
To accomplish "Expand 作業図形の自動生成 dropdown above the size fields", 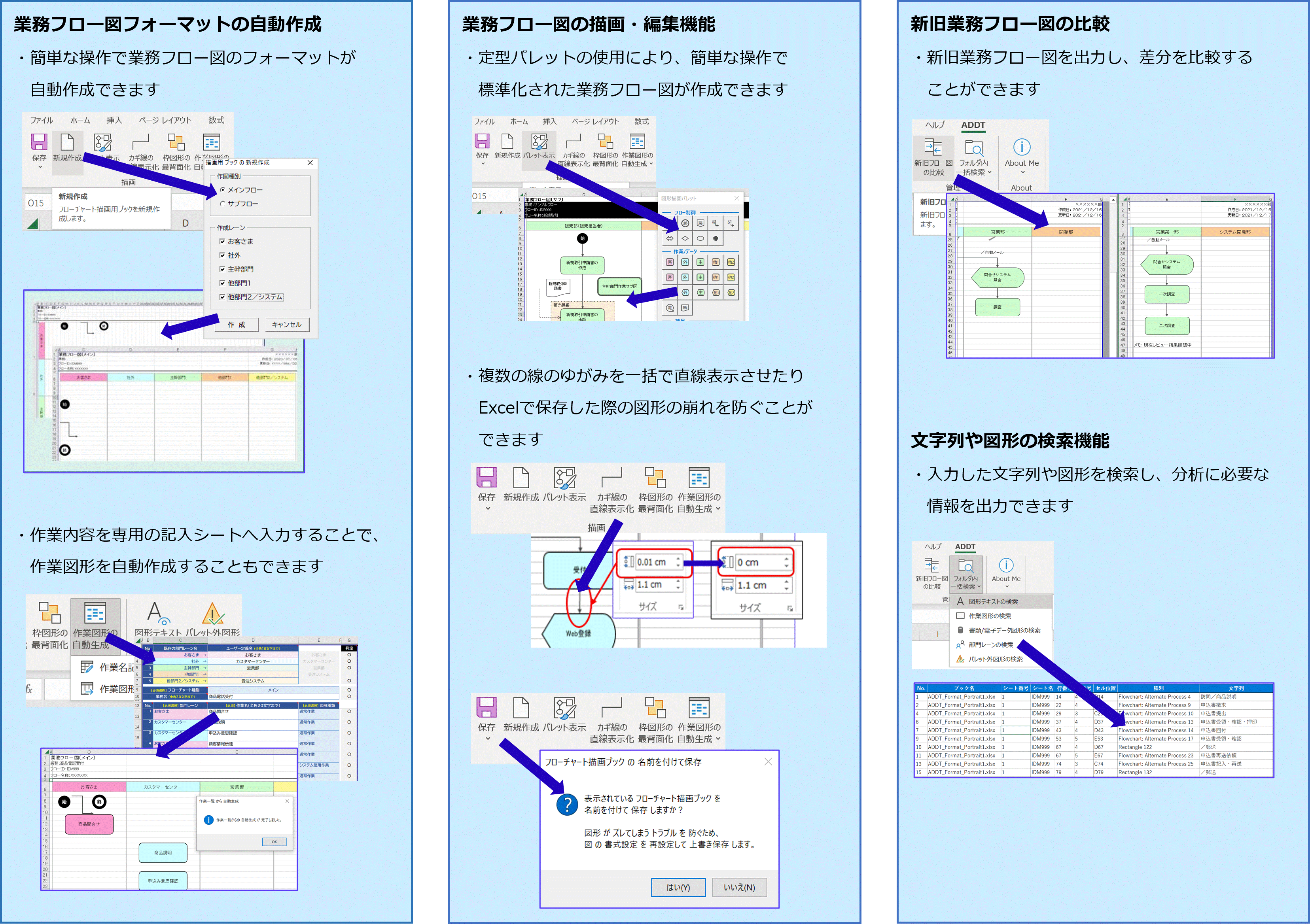I will click(x=718, y=509).
